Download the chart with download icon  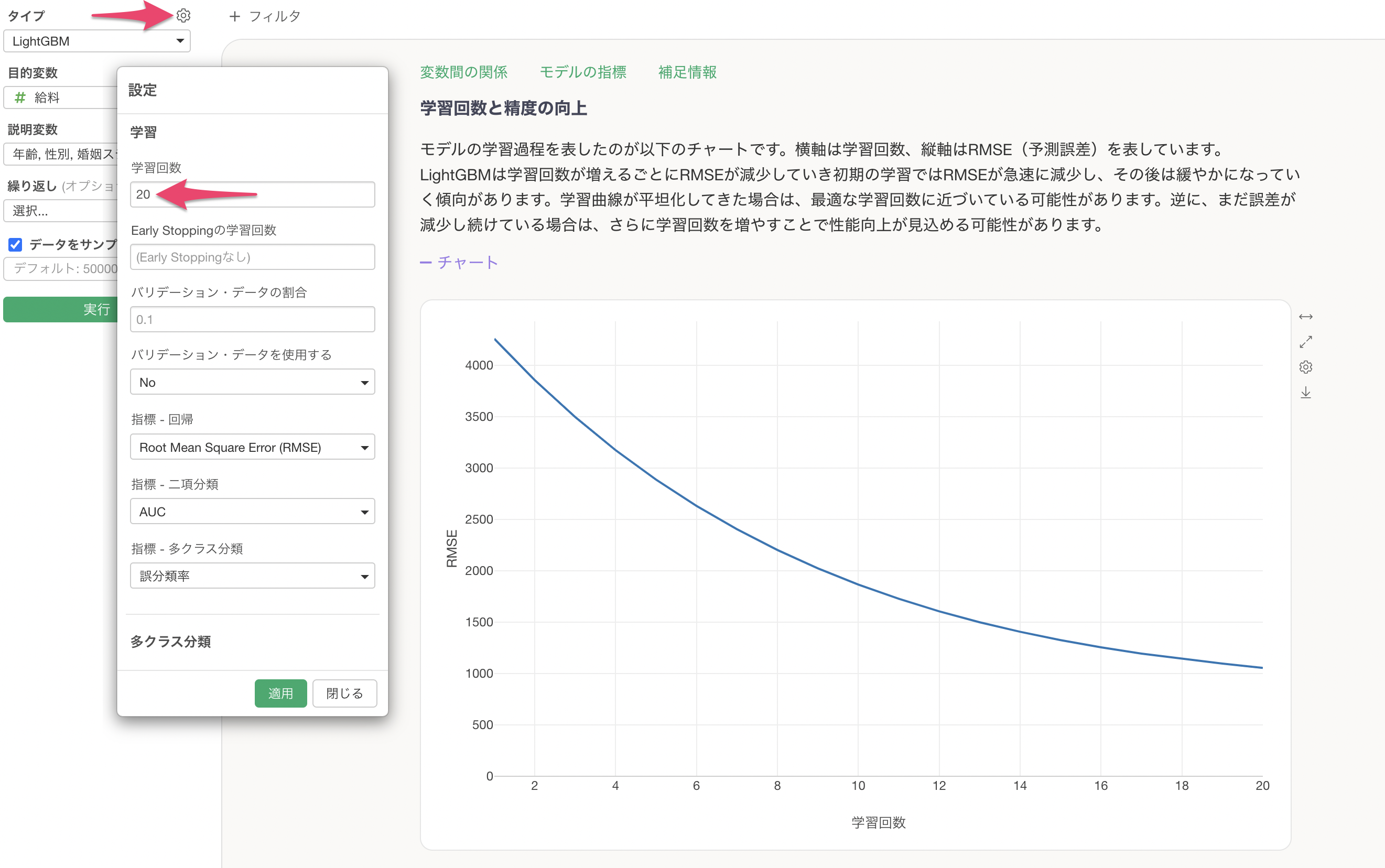[x=1305, y=393]
